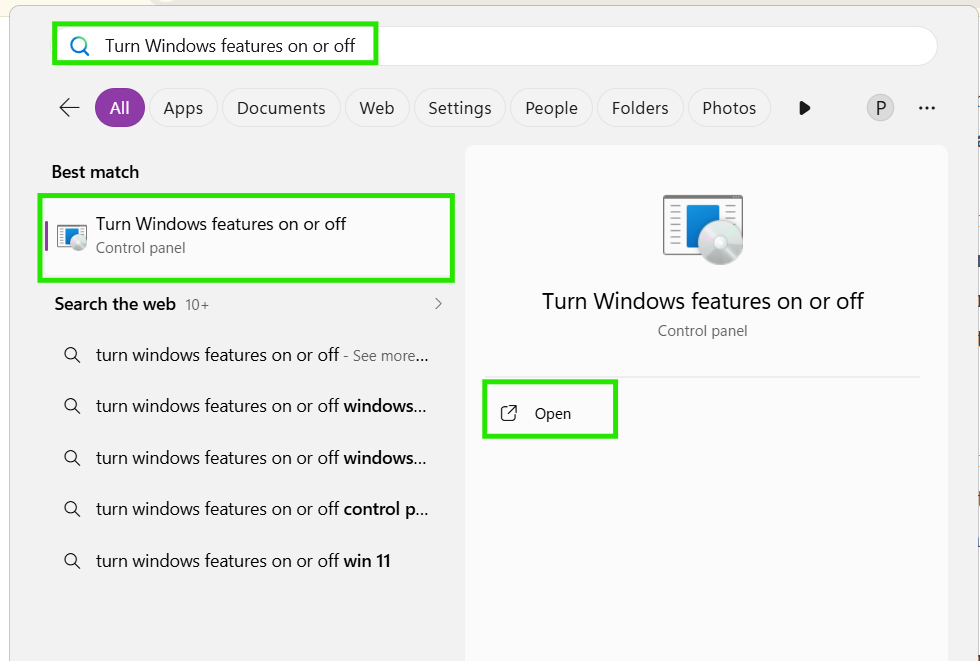980x661 pixels.
Task: Click the search magnifier icon in search box
Action: coord(79,46)
